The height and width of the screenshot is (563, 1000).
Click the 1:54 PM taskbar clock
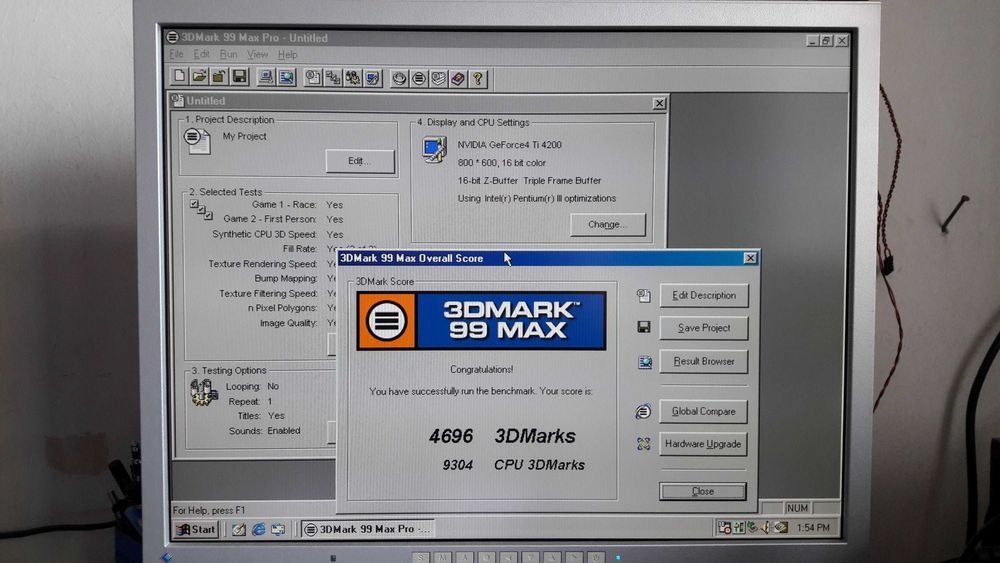point(813,528)
